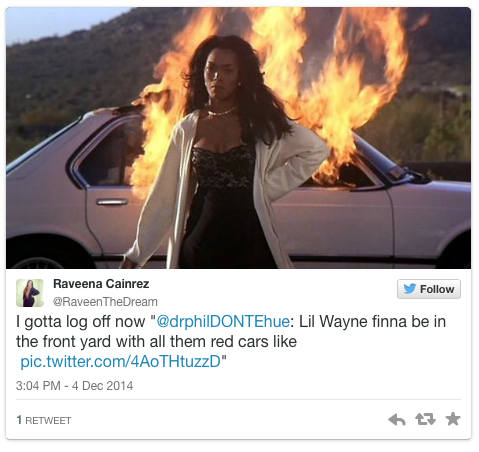Click the 3:04 PM - 4 Dec 2014 timestamp

click(x=74, y=386)
